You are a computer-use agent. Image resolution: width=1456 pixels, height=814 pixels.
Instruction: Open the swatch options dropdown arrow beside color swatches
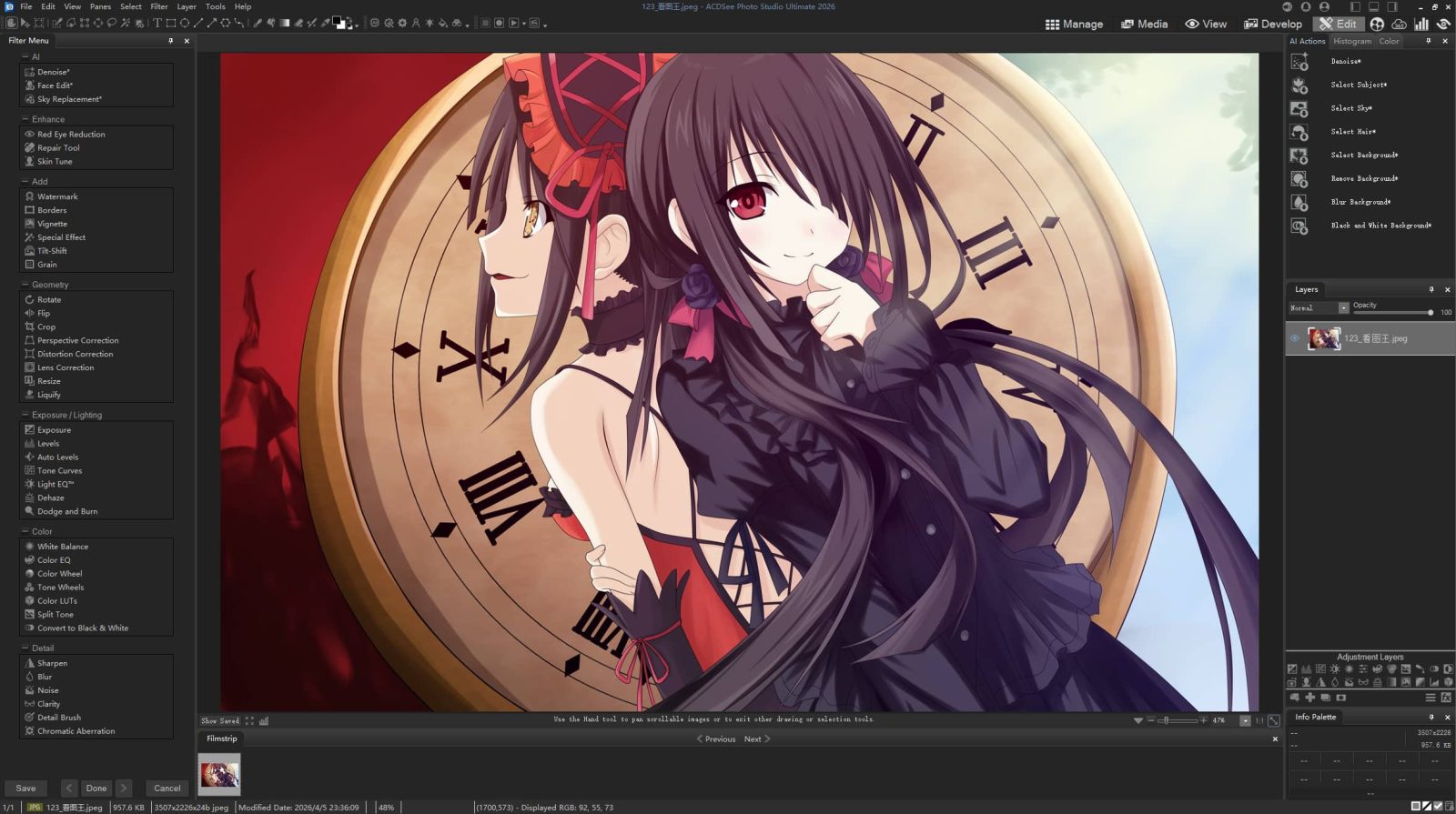tap(357, 25)
